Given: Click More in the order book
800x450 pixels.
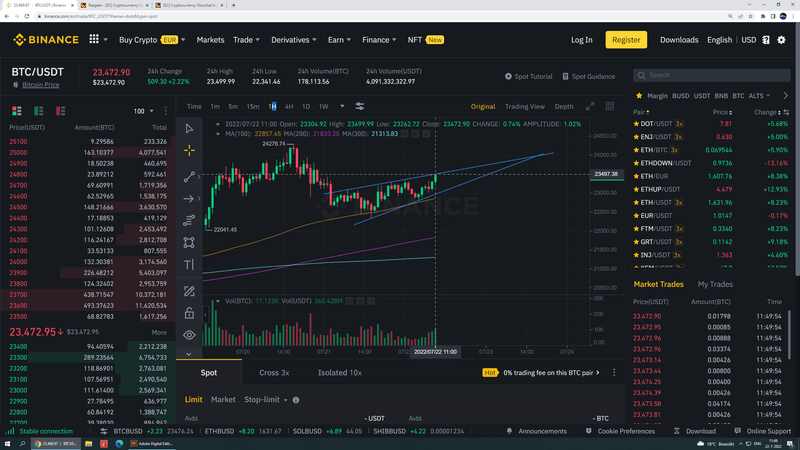Looking at the screenshot, I should (159, 332).
